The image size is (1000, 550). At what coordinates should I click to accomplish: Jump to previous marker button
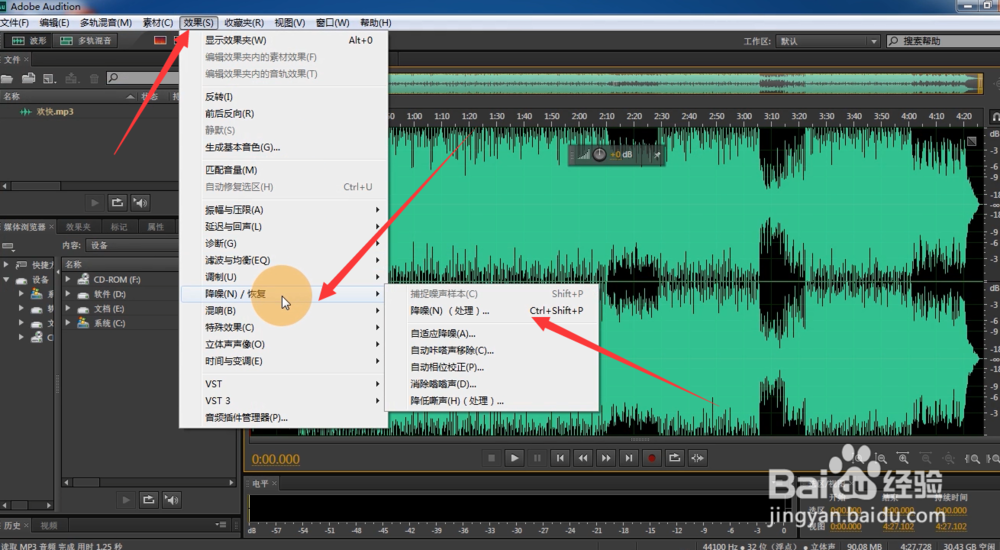[x=560, y=458]
